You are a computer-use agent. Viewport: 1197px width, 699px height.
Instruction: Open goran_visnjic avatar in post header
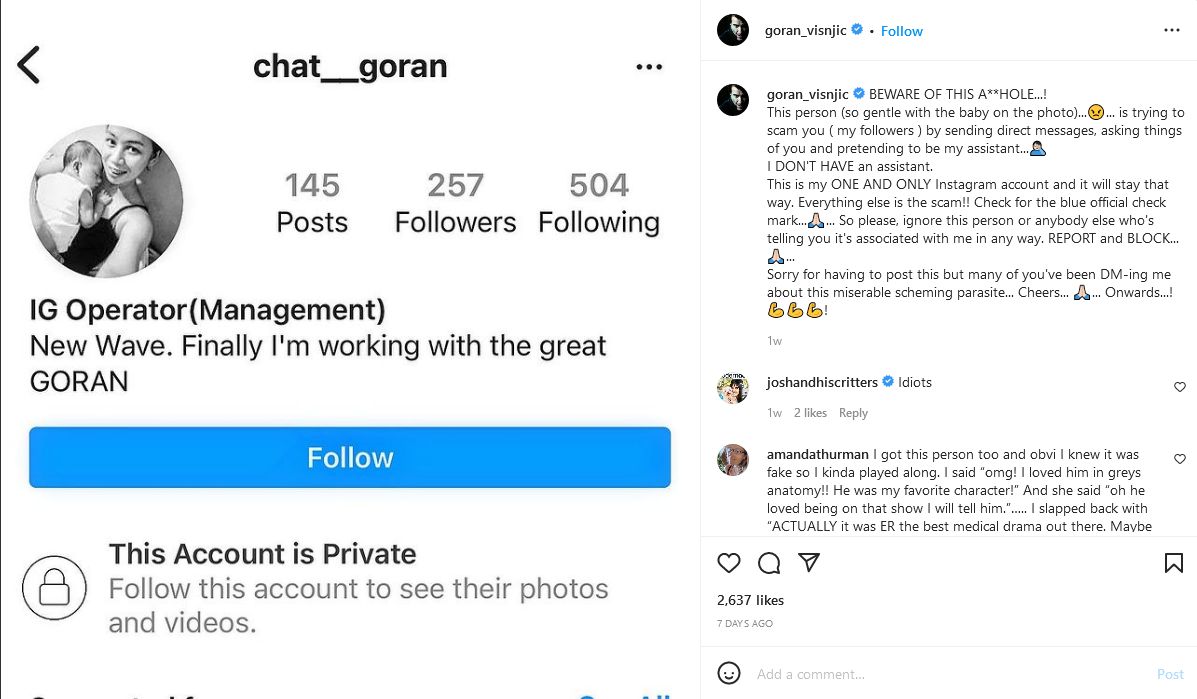733,31
